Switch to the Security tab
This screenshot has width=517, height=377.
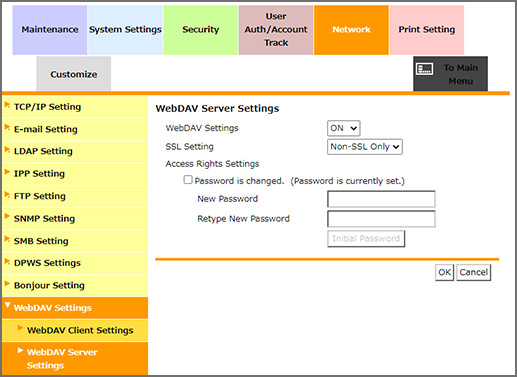[x=201, y=30]
